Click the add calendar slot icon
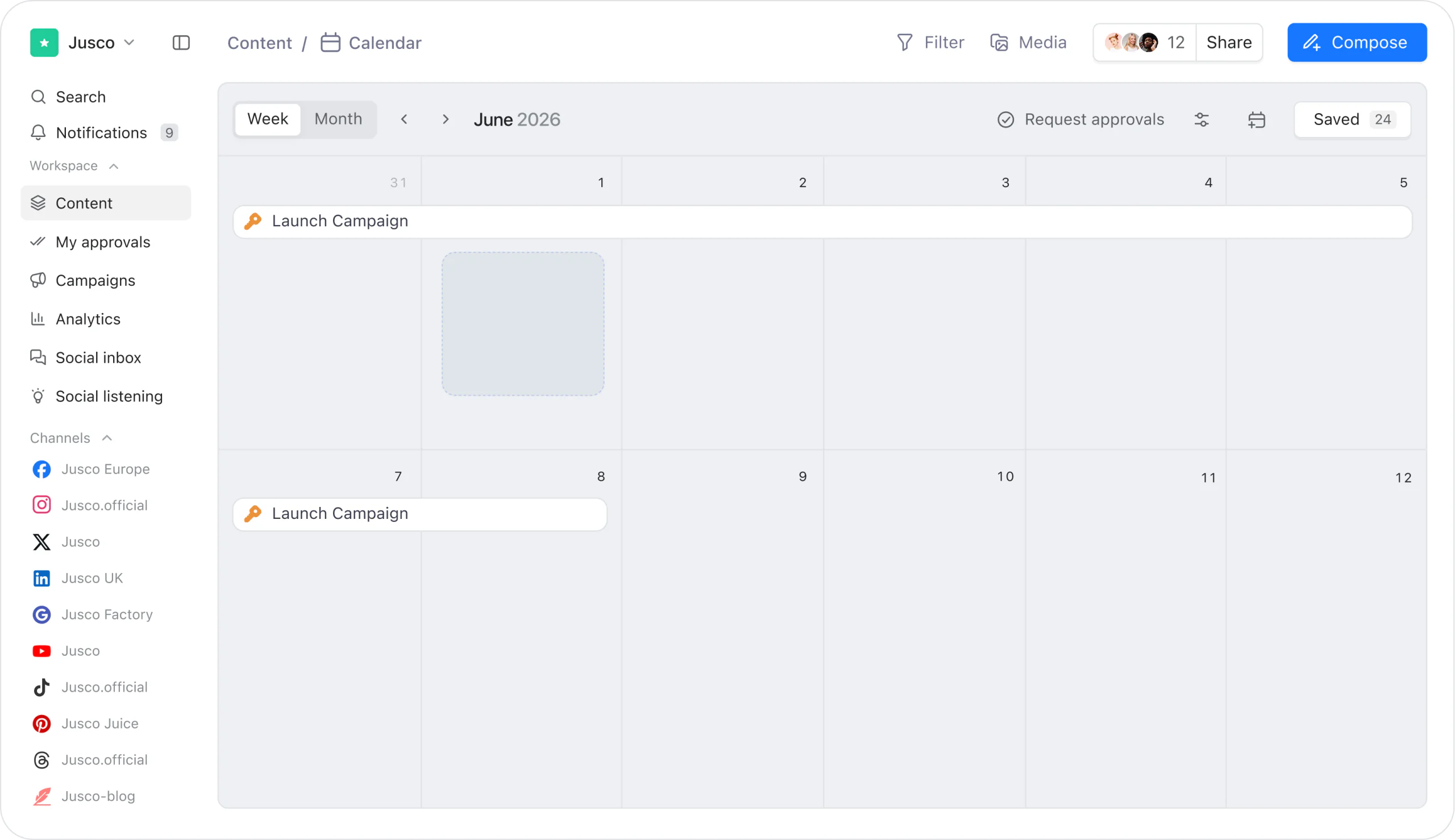 click(1257, 119)
